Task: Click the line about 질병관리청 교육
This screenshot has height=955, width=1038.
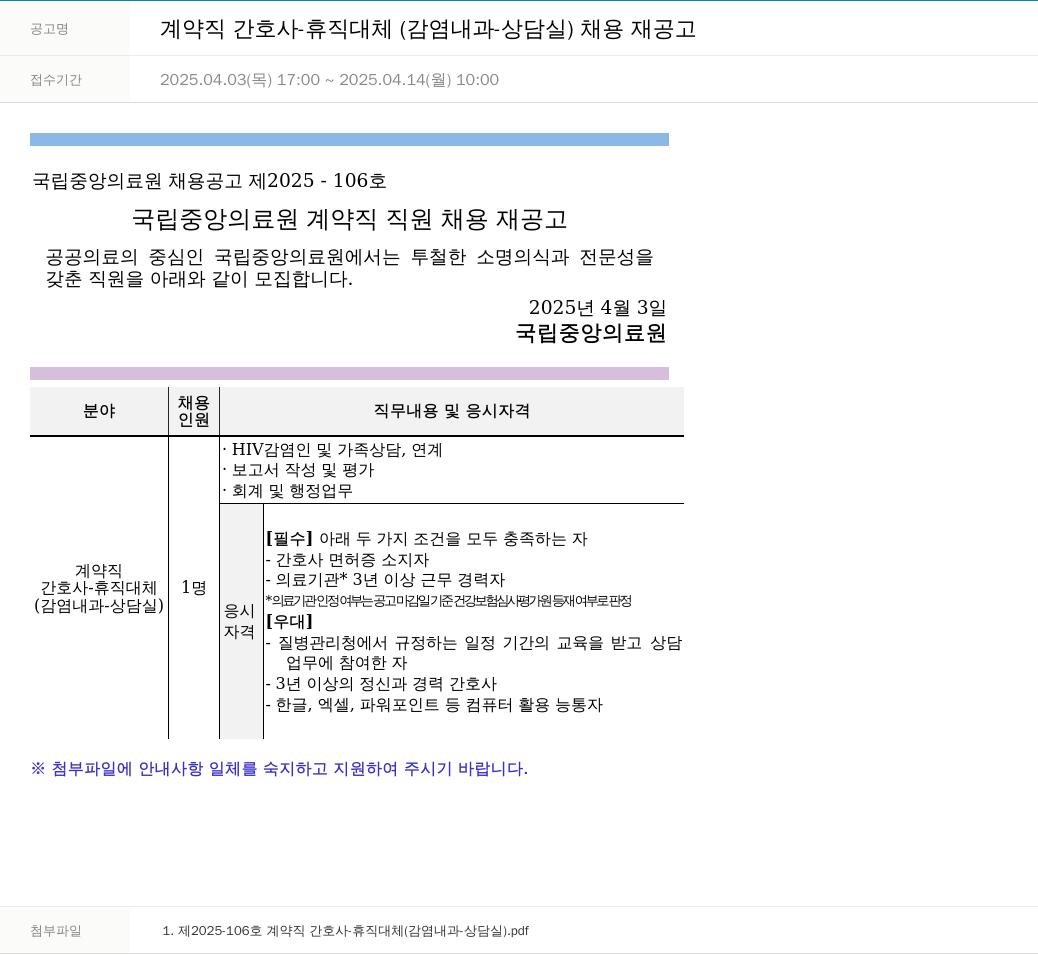Action: pyautogui.click(x=473, y=653)
